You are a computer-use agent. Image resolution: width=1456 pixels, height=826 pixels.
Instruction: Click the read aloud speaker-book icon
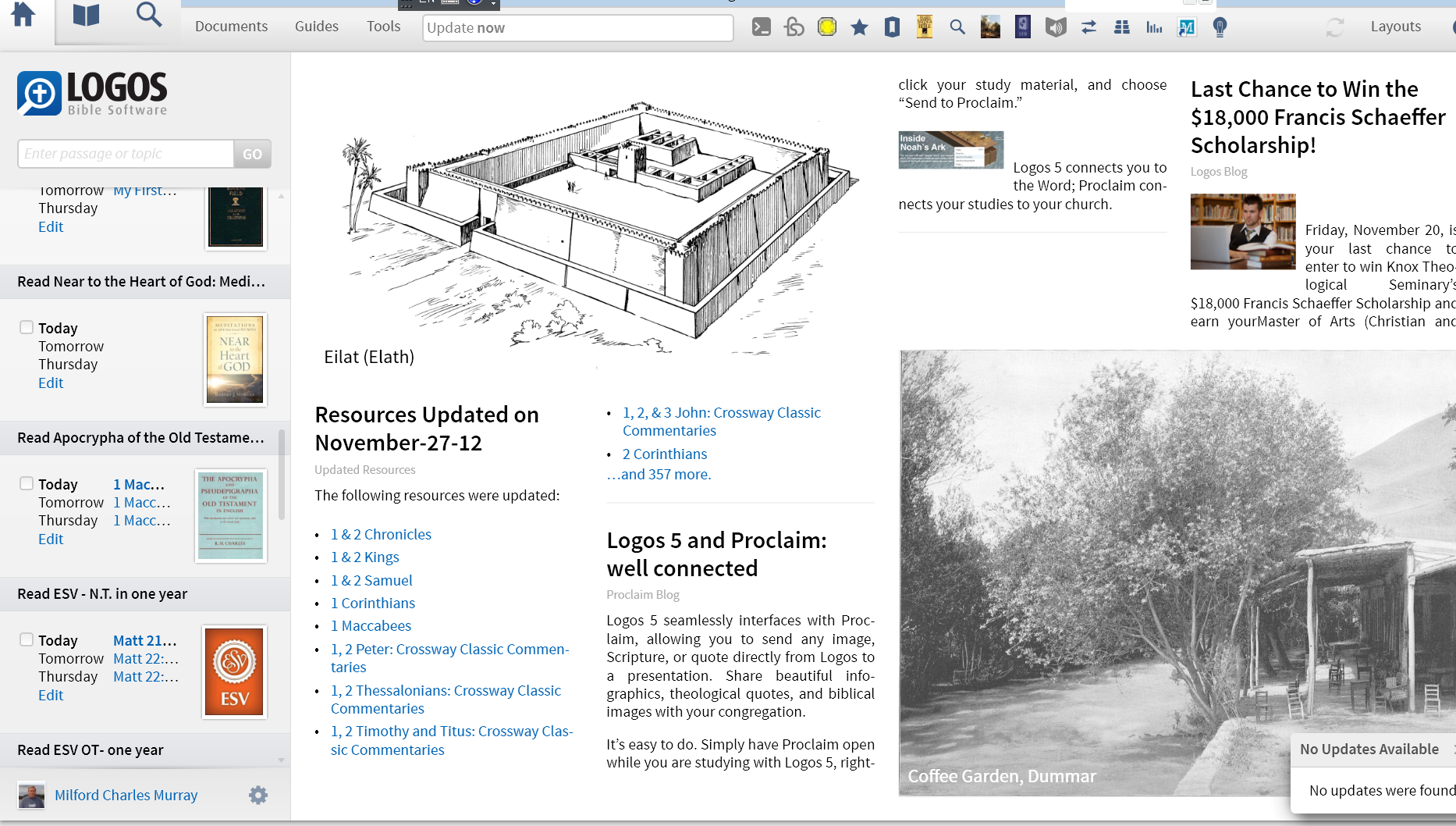click(x=1056, y=27)
